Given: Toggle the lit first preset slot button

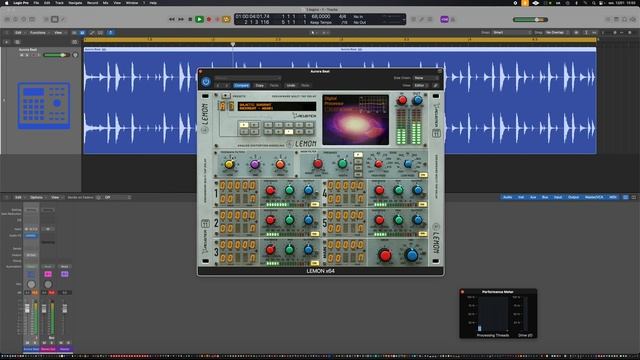Looking at the screenshot, I should (244, 125).
